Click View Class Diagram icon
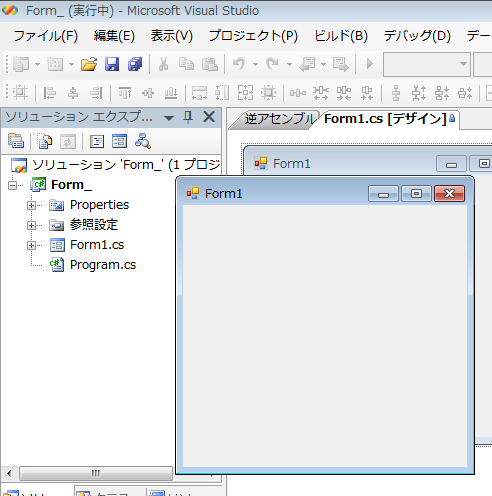 point(143,141)
